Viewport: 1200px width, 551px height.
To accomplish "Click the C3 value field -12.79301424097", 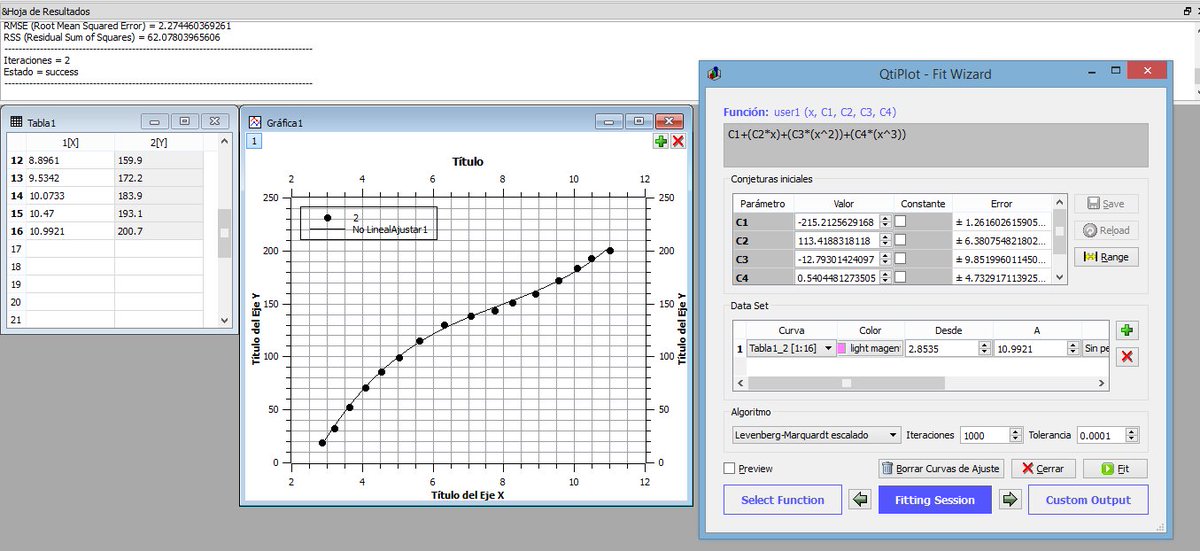I will (836, 259).
